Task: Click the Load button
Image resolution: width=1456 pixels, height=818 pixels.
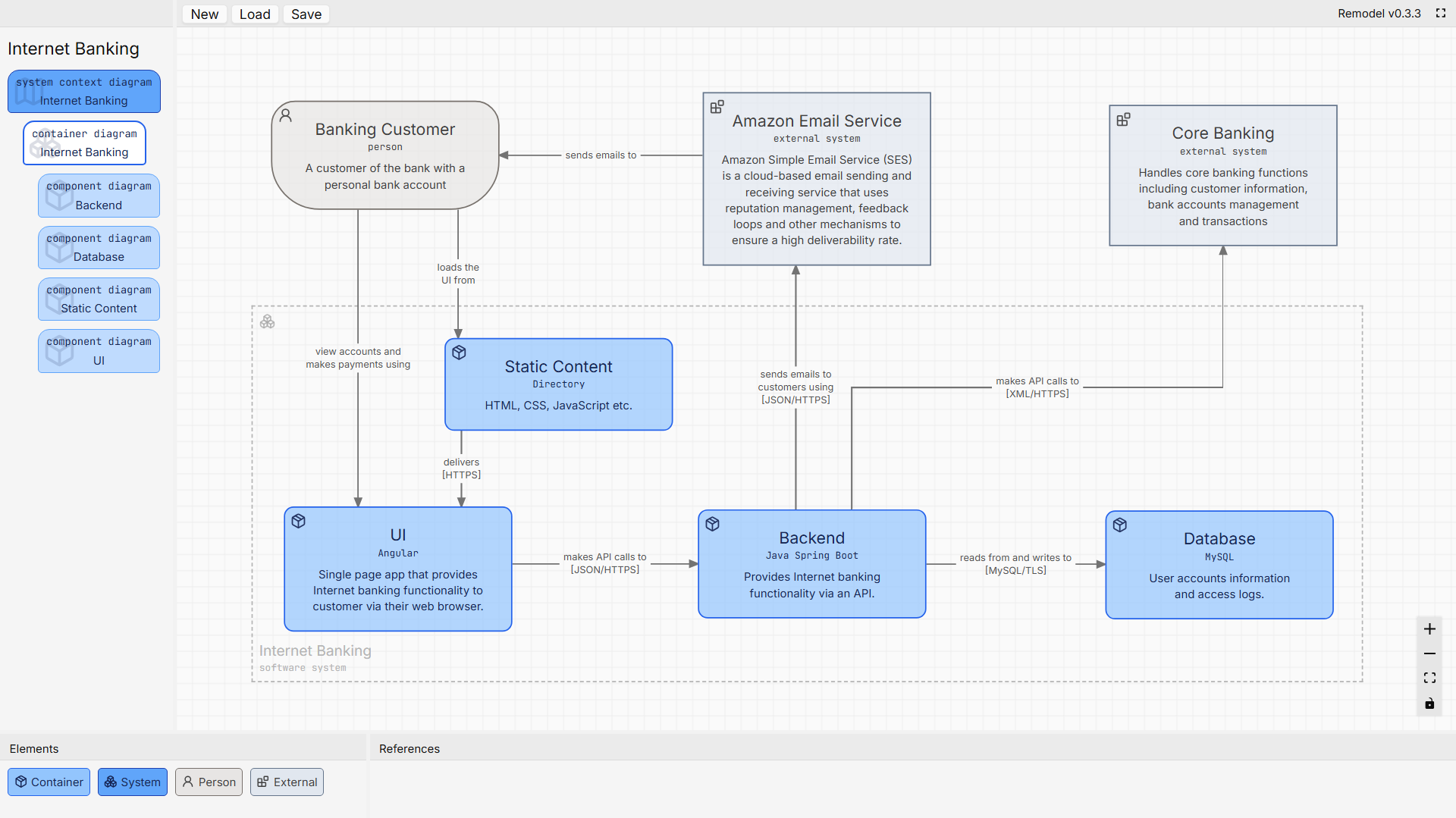Action: 255,14
